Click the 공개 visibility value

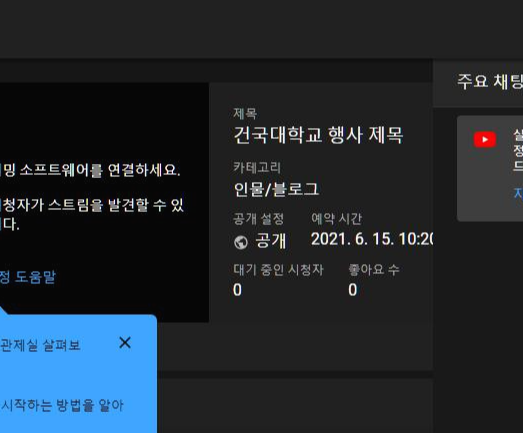(x=271, y=240)
